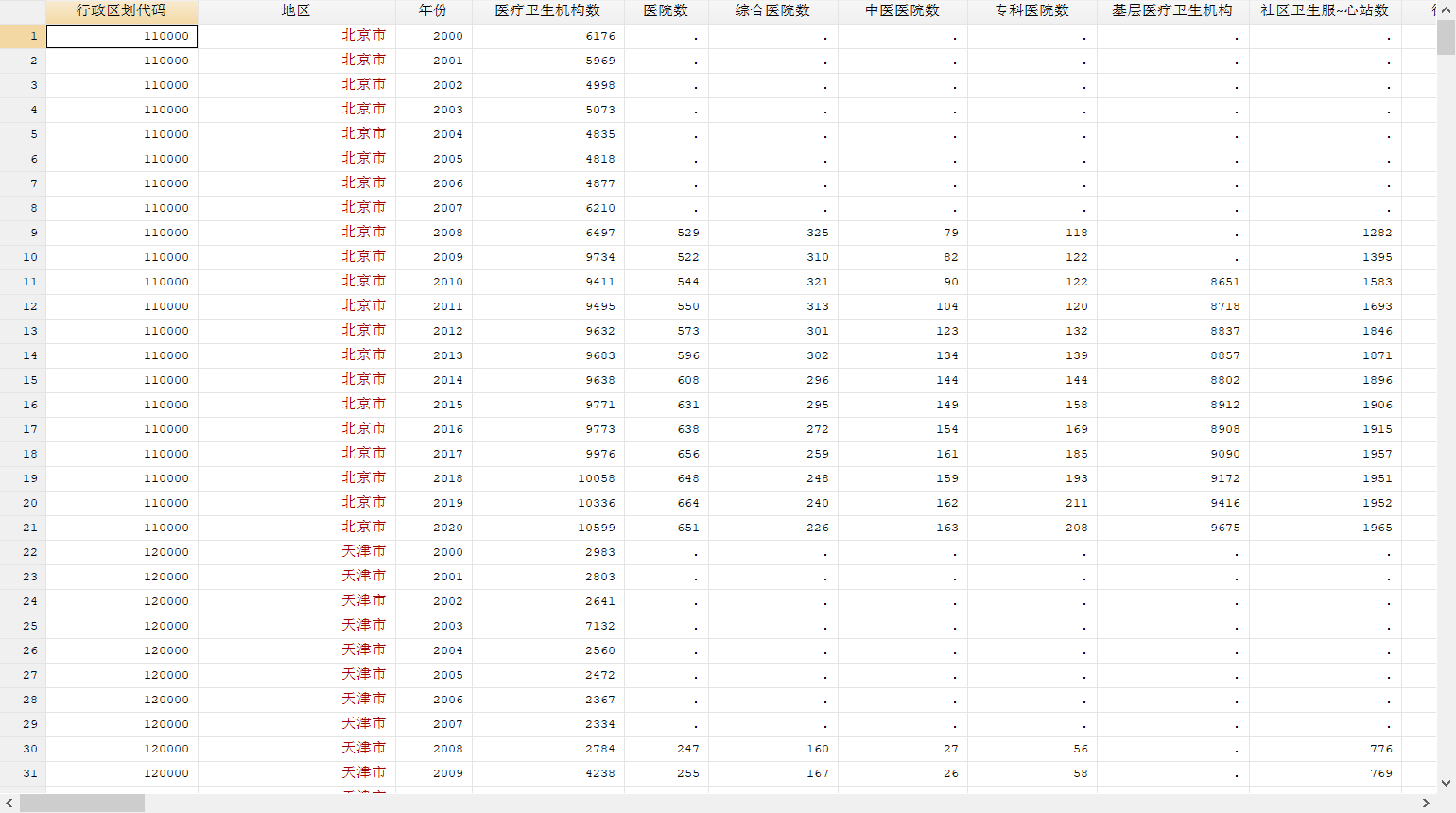Screen dimensions: 1456x813
Task: Select the 天津市 cell in row 25
Action: click(x=297, y=626)
